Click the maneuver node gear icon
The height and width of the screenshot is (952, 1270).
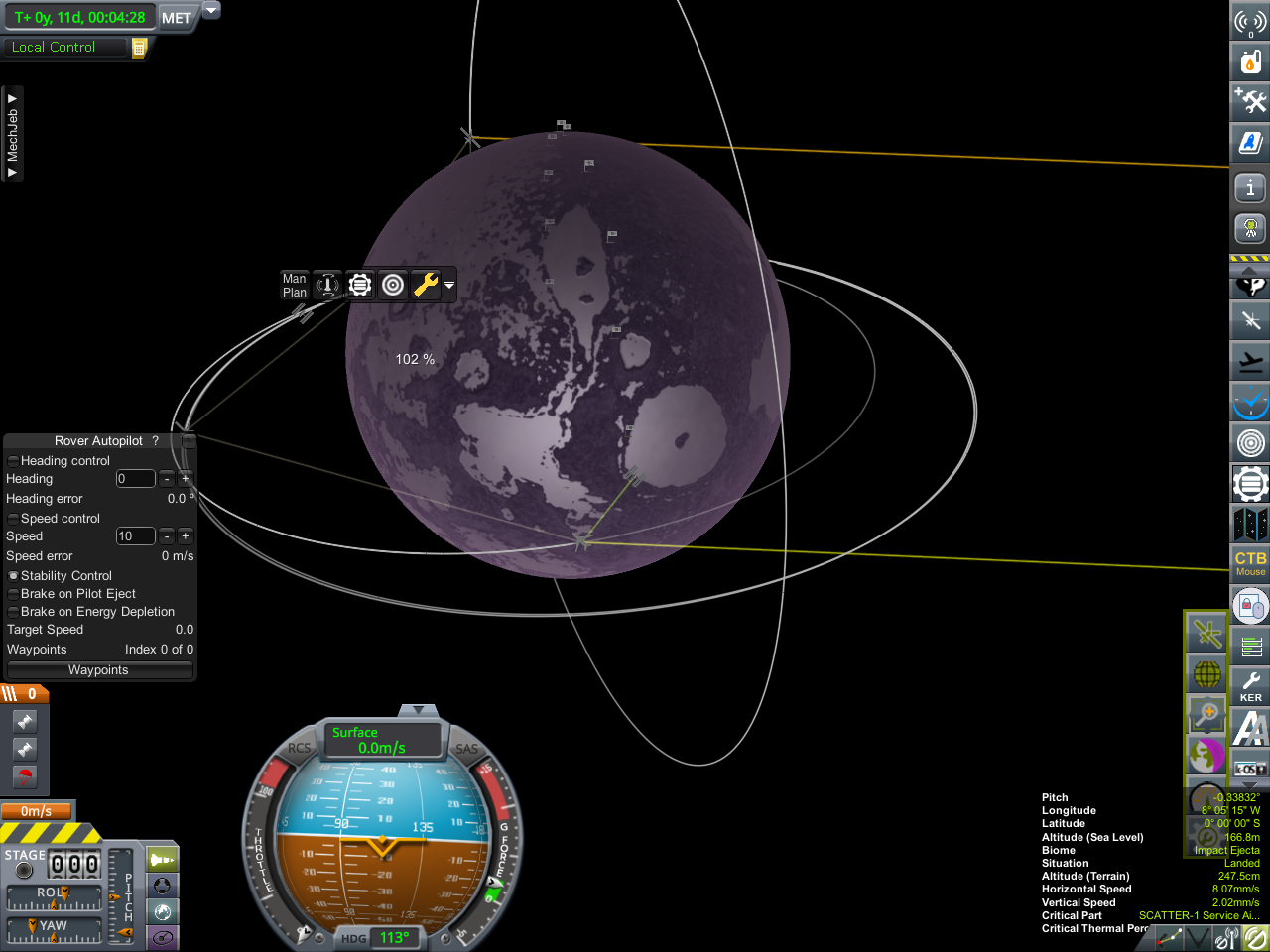(360, 286)
